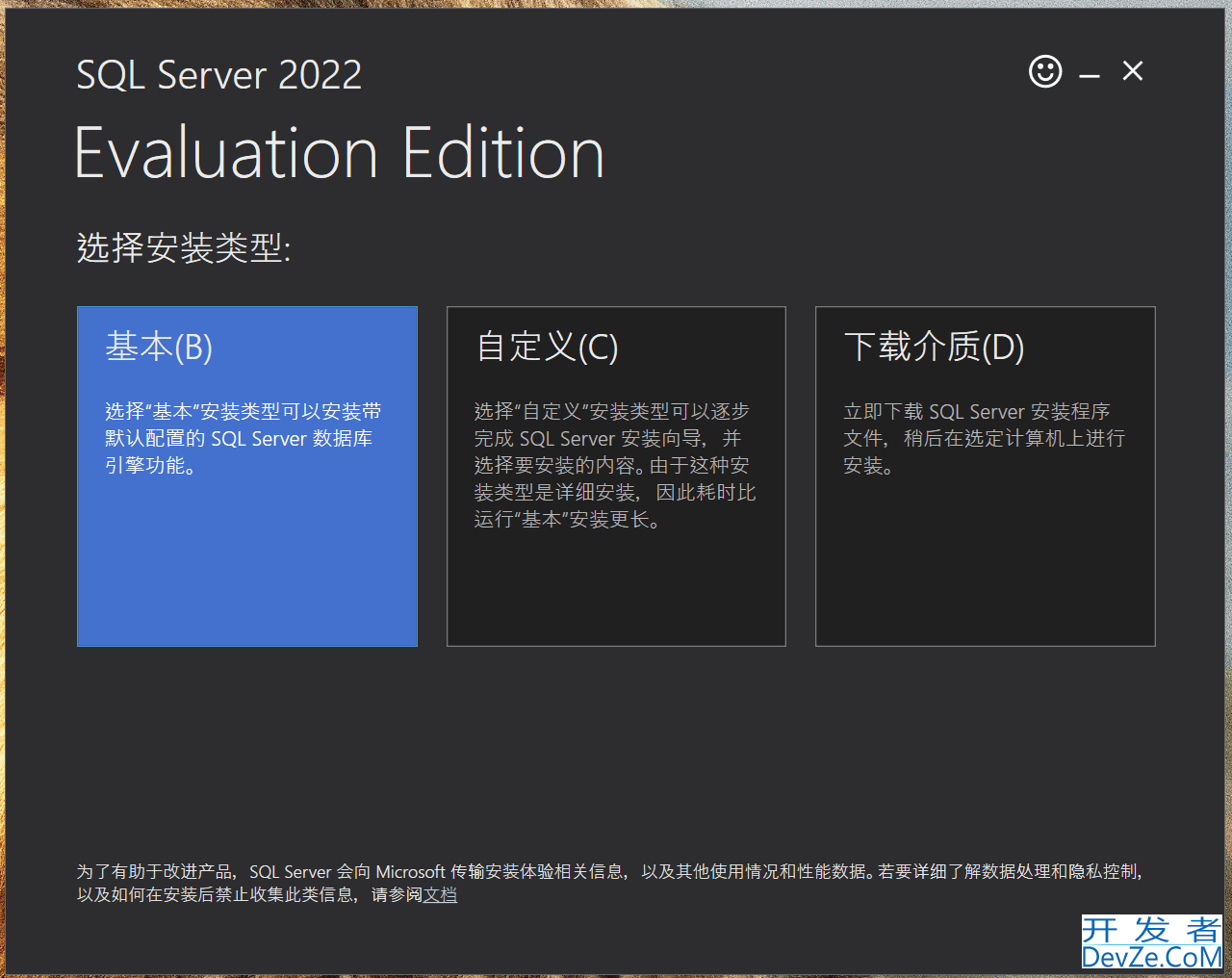Close the SQL Server 2022 installer
The width and height of the screenshot is (1232, 978).
[x=1133, y=71]
